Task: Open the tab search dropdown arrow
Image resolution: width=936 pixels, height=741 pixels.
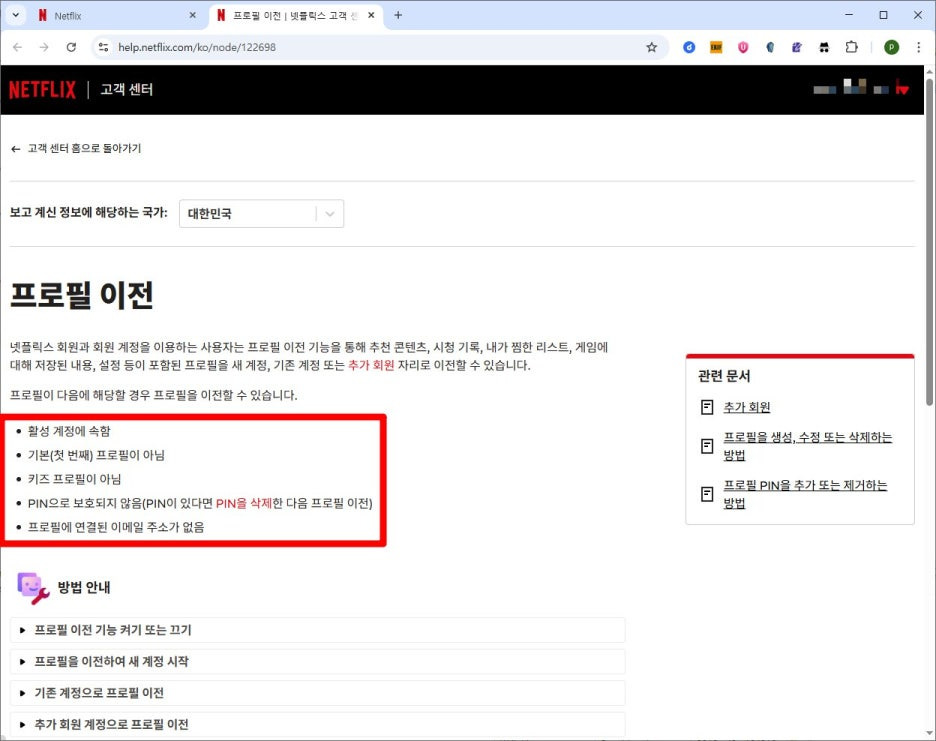Action: click(16, 16)
